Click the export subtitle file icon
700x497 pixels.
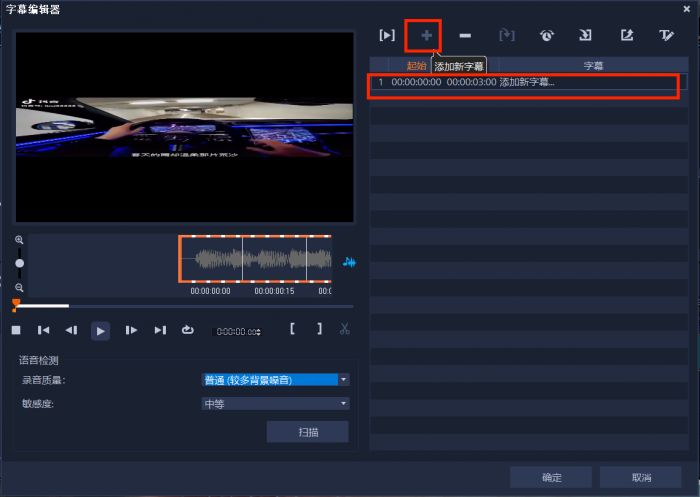627,35
